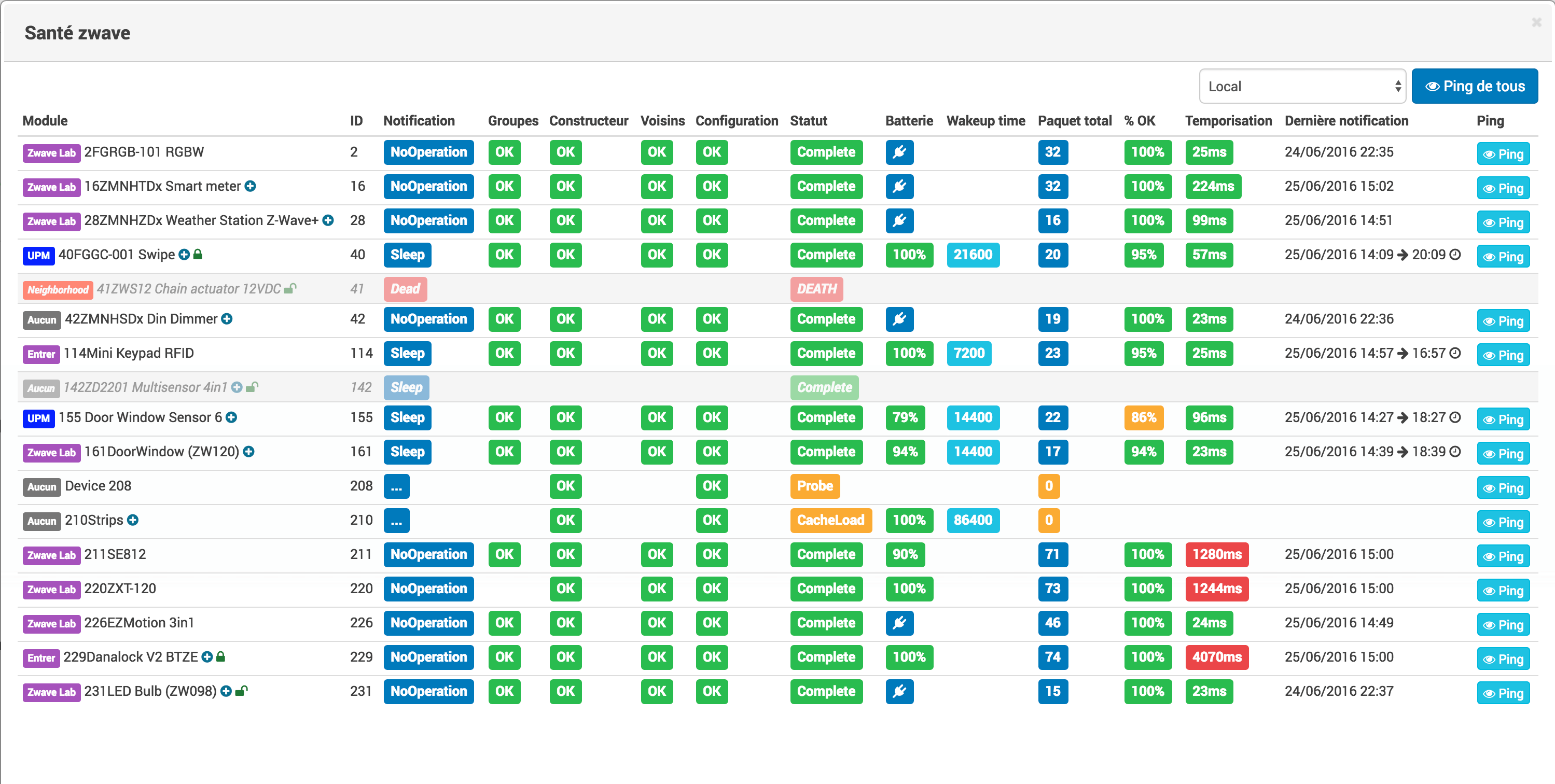Click the CacheLoad status badge for 210Strips
This screenshot has height=784, width=1555.
click(830, 520)
